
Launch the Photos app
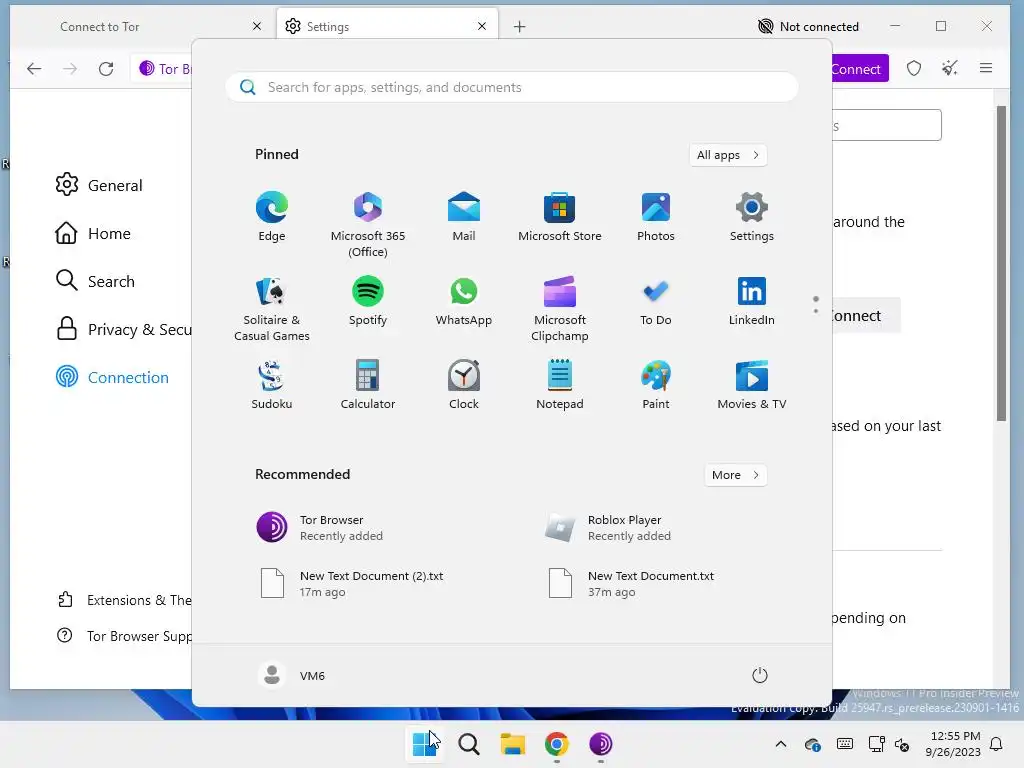point(656,217)
